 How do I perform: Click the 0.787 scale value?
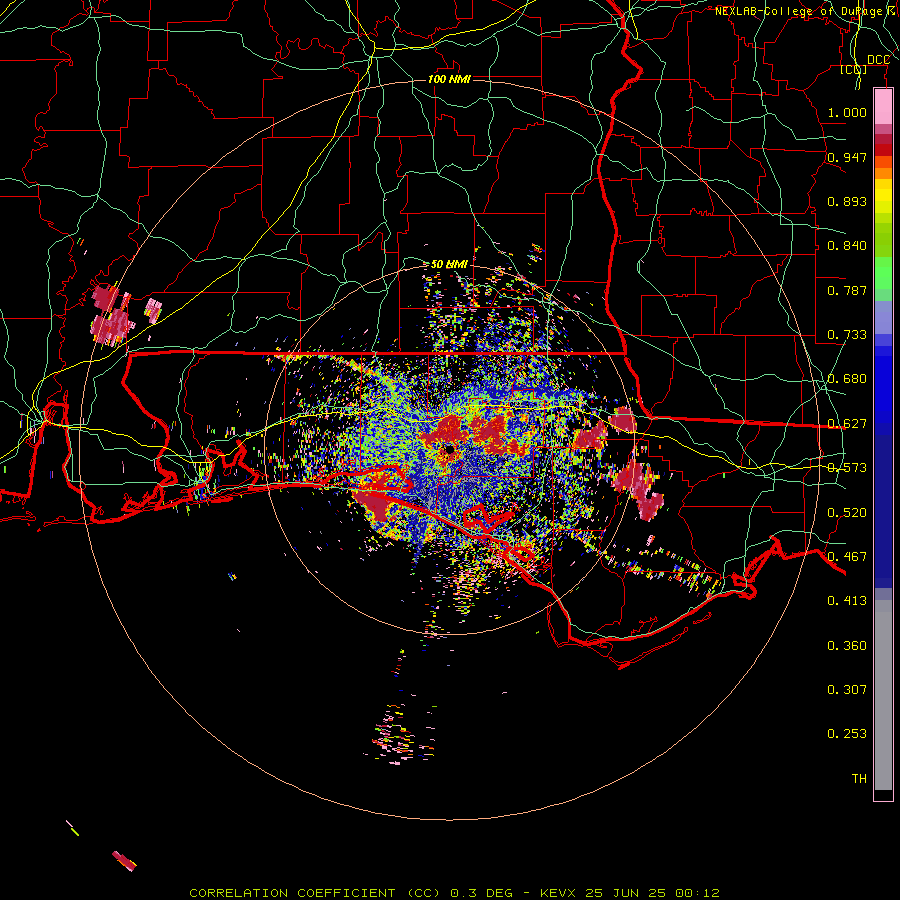pyautogui.click(x=847, y=290)
